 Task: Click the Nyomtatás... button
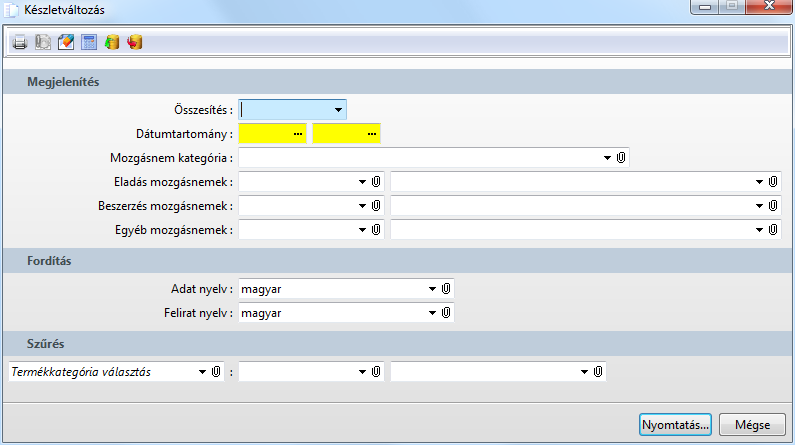[675, 425]
